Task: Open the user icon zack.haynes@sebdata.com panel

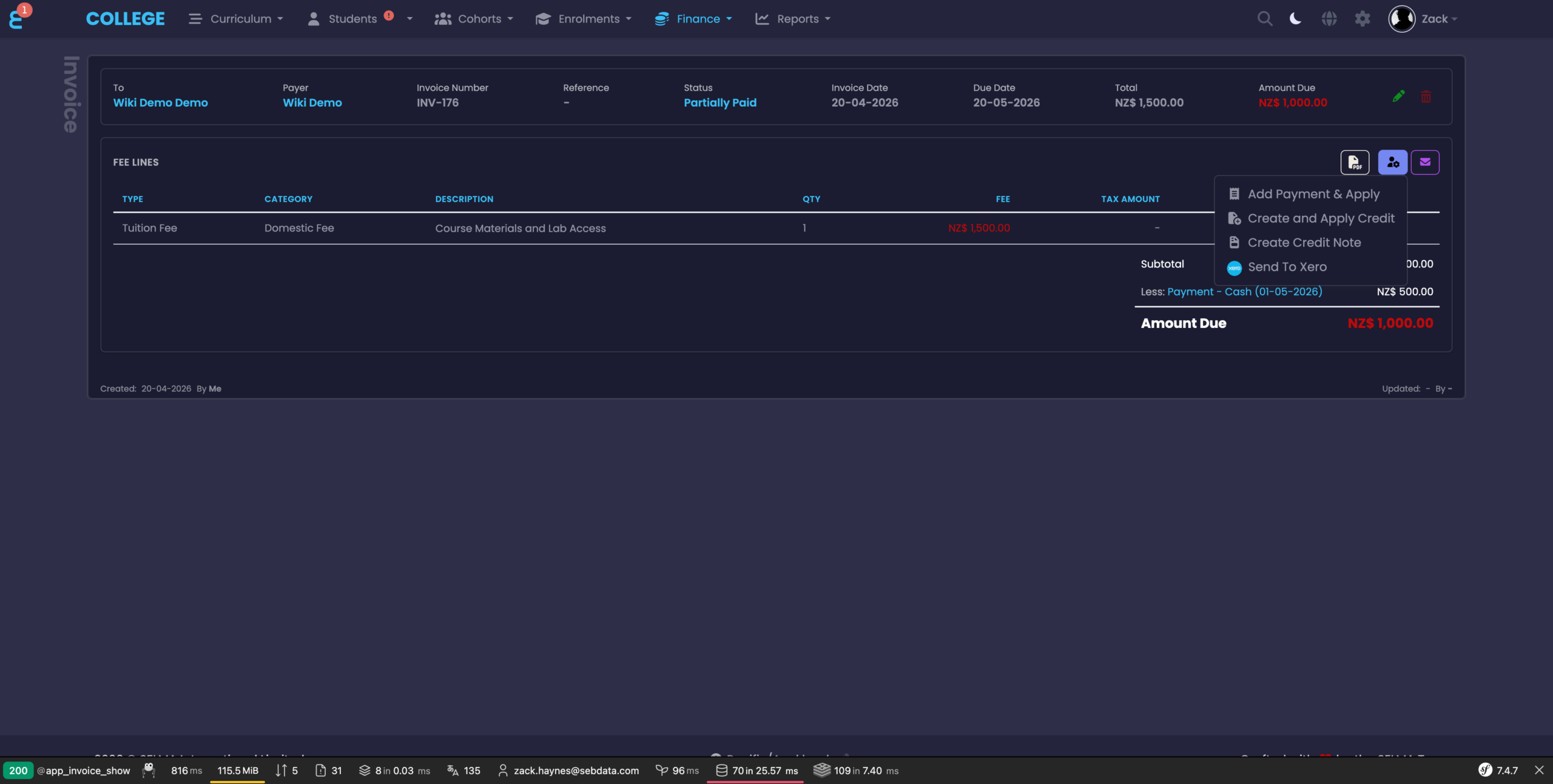Action: point(568,771)
